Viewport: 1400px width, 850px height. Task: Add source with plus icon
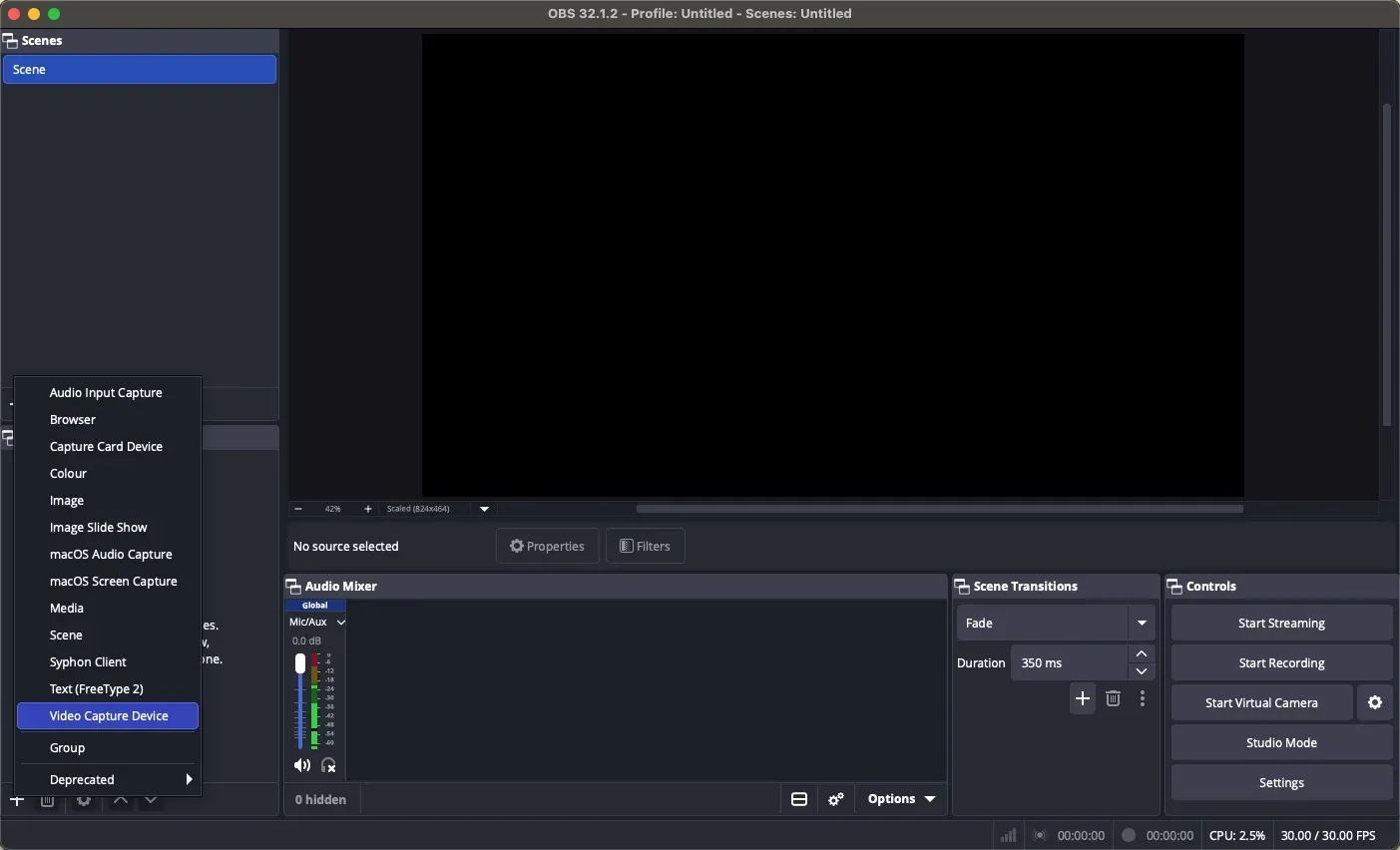tap(17, 802)
